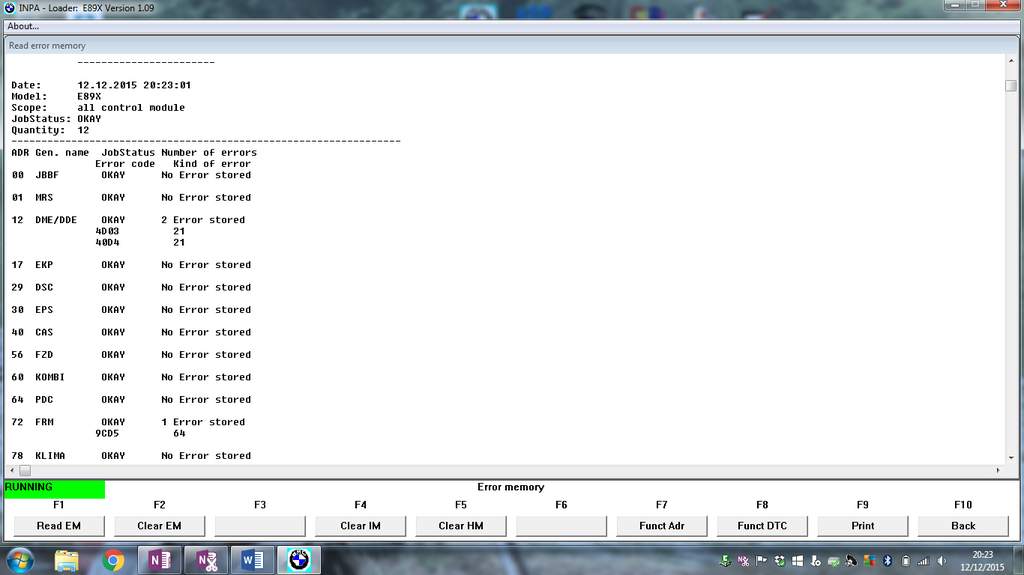Launch Google Chrome from the taskbar
Image resolution: width=1024 pixels, height=575 pixels.
tap(113, 561)
